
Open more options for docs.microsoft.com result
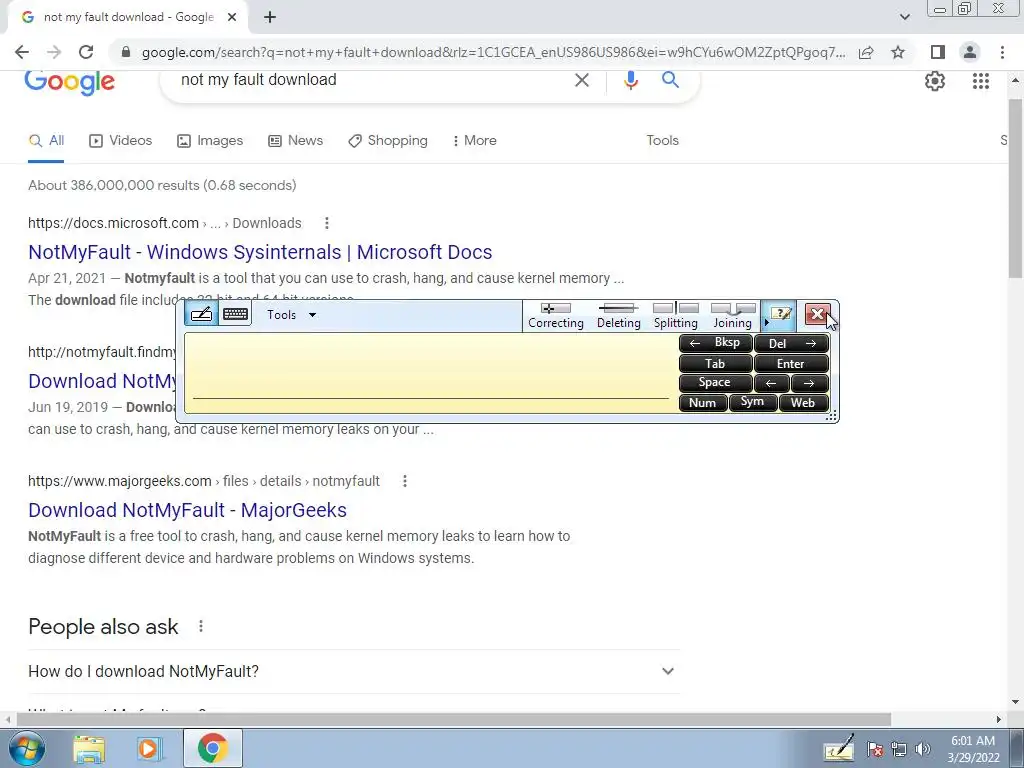click(327, 223)
